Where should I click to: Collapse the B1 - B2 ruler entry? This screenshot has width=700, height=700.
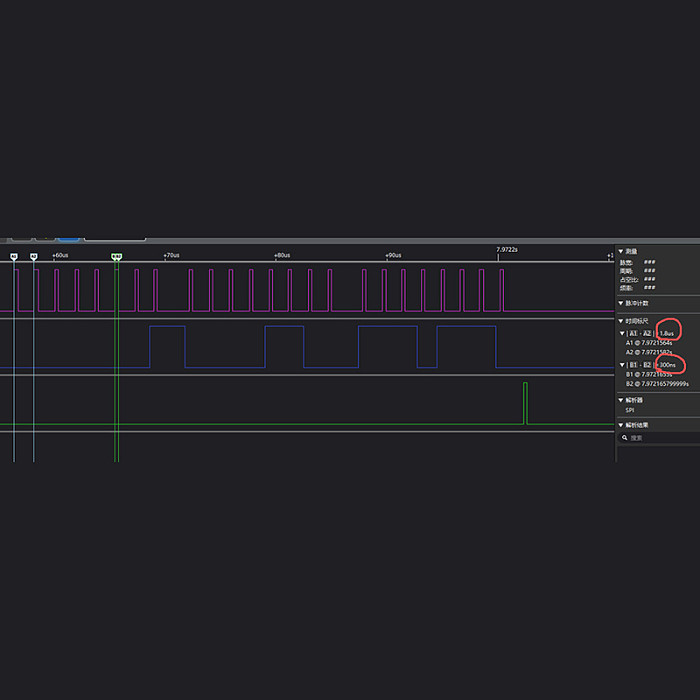coord(622,365)
